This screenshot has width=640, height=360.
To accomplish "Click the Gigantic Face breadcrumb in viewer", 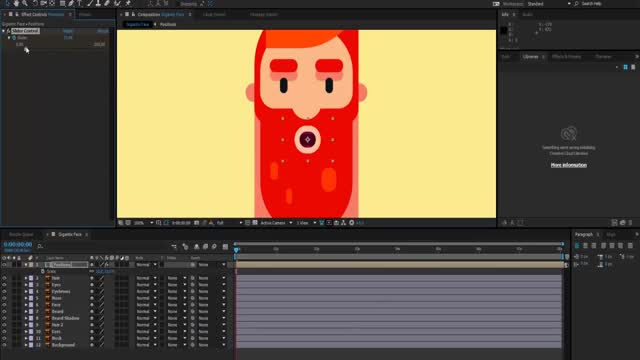I will pos(138,24).
